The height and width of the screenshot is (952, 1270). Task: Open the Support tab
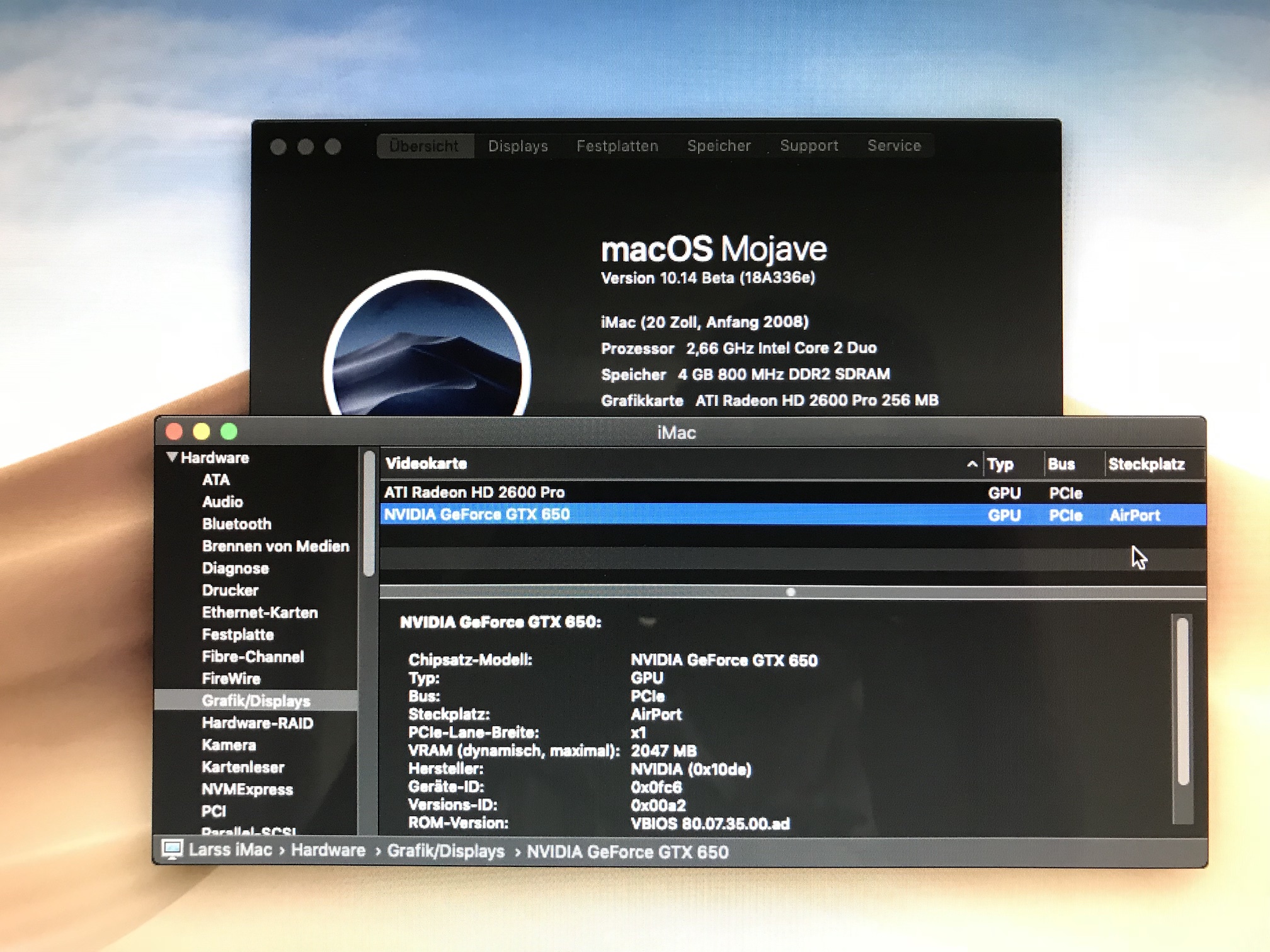click(x=809, y=146)
